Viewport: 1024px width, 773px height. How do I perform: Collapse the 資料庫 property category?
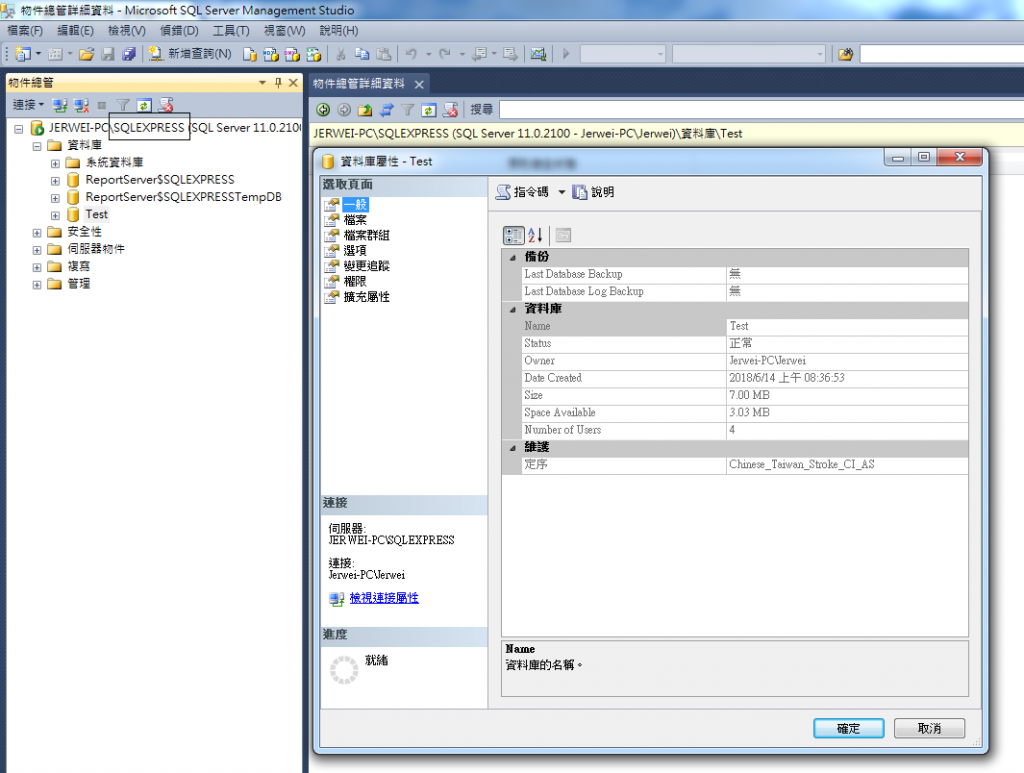[513, 309]
